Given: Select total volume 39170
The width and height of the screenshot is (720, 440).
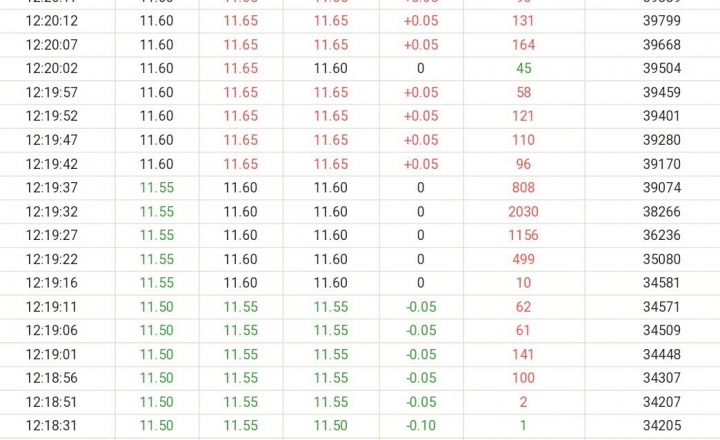Looking at the screenshot, I should [662, 164].
